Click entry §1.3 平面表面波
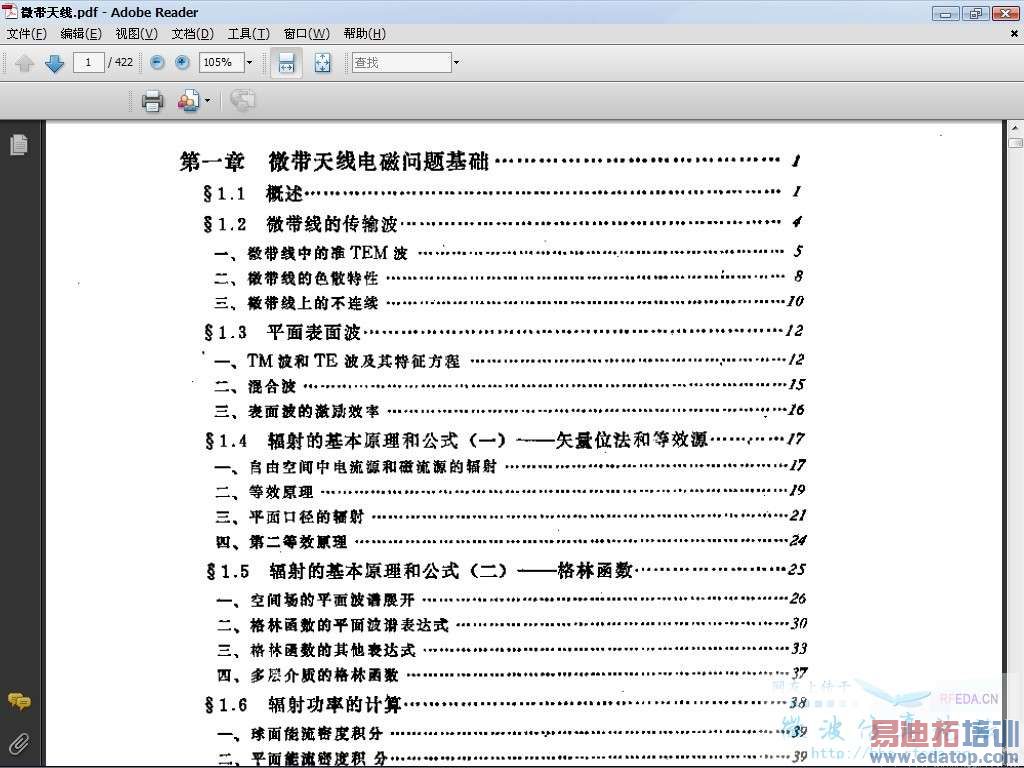This screenshot has height=768, width=1024. coord(282,332)
